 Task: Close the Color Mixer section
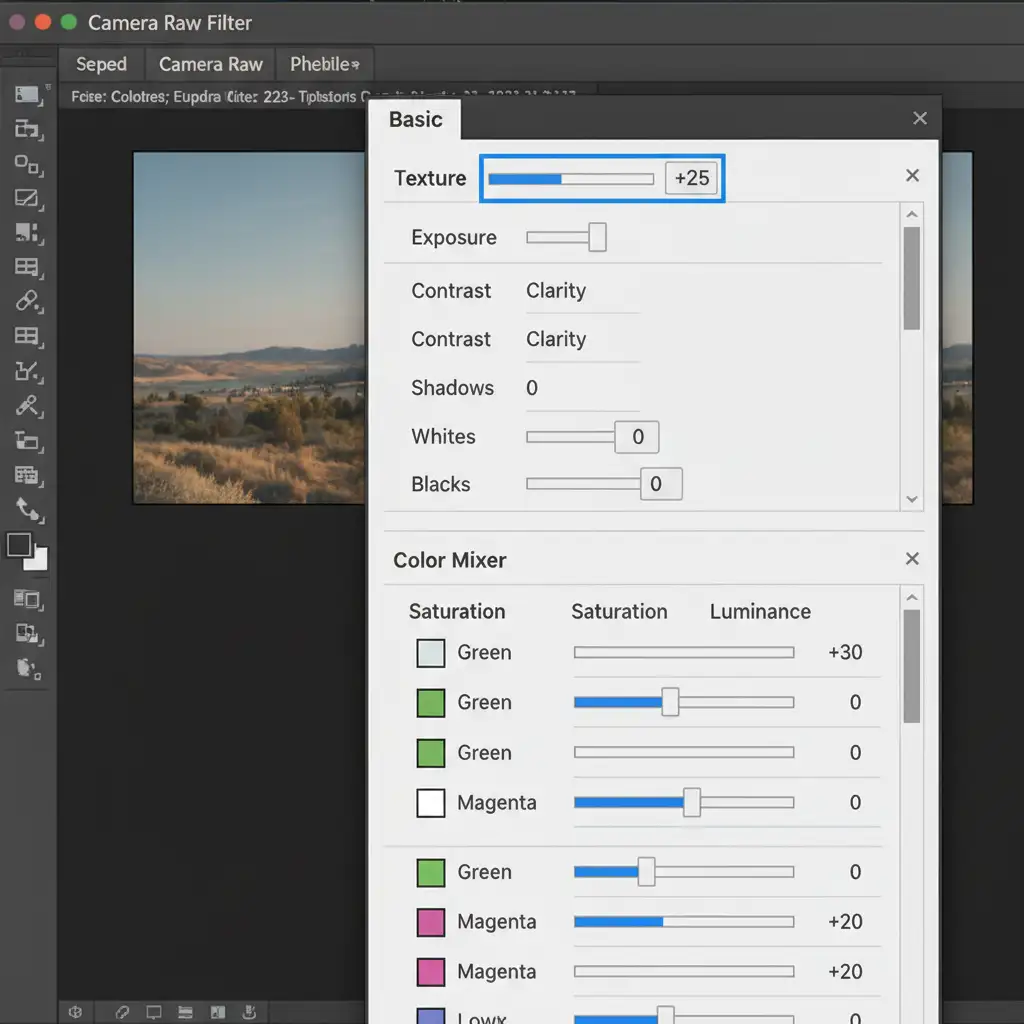[x=912, y=559]
